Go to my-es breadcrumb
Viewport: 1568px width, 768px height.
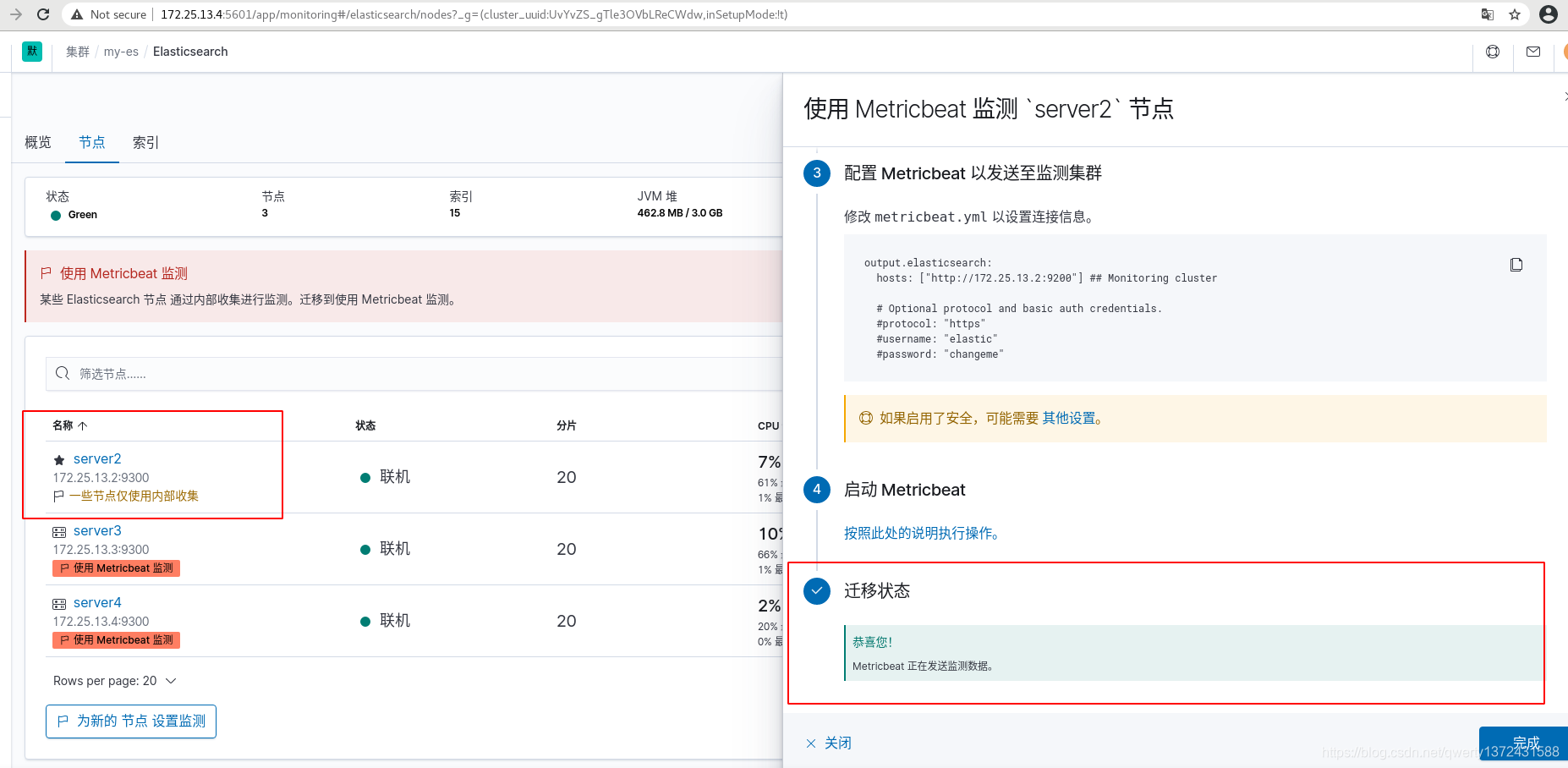121,52
